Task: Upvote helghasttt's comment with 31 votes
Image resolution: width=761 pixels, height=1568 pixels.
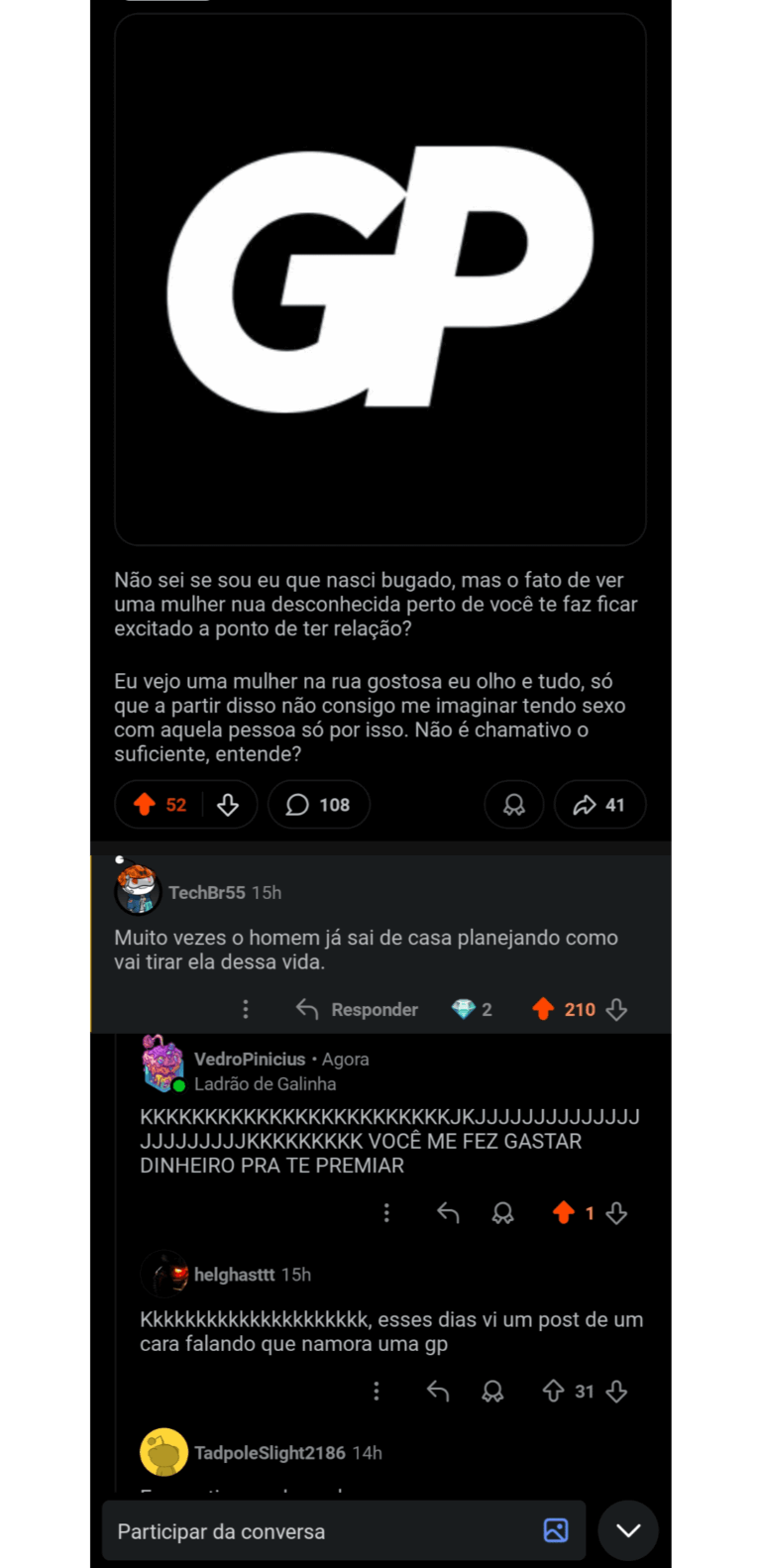Action: click(x=554, y=1392)
